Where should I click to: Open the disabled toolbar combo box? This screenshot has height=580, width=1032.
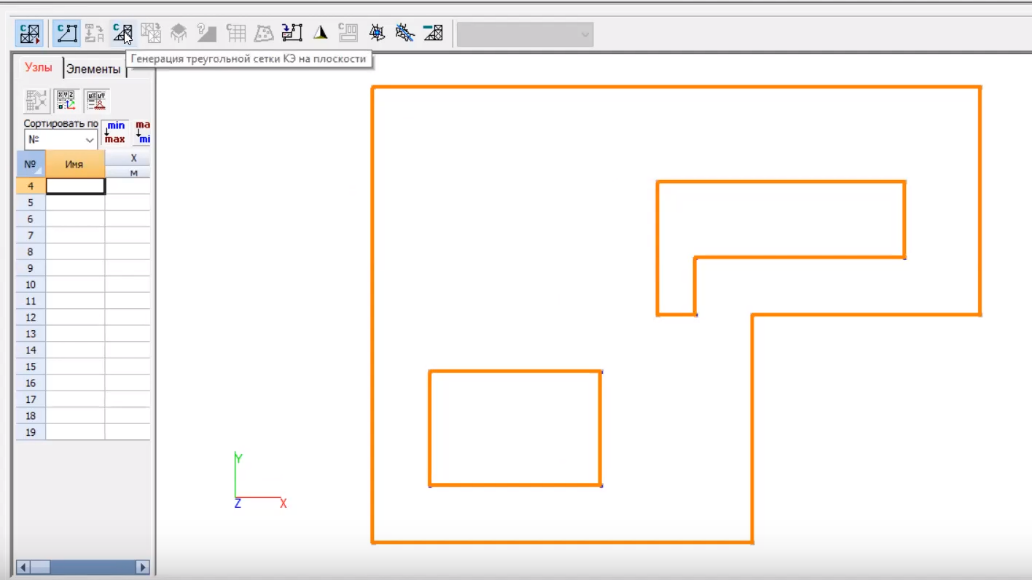525,34
